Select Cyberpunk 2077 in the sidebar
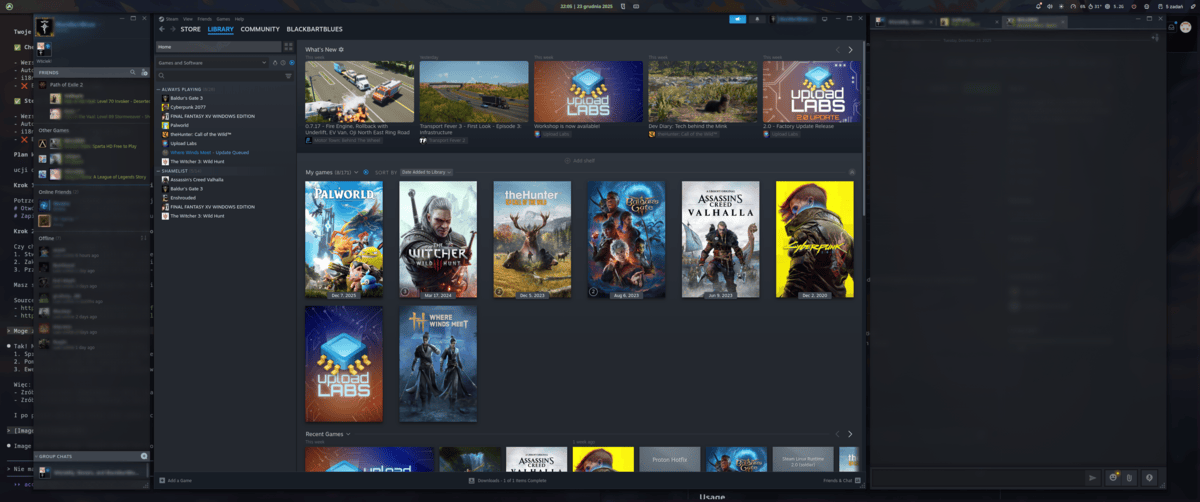 [186, 107]
